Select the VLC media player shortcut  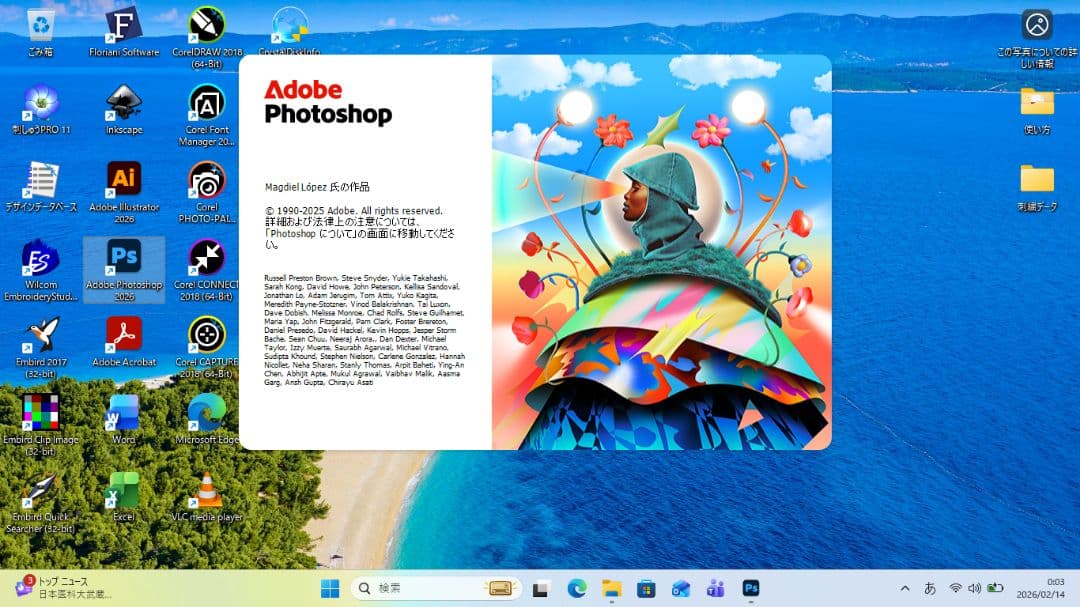click(207, 491)
